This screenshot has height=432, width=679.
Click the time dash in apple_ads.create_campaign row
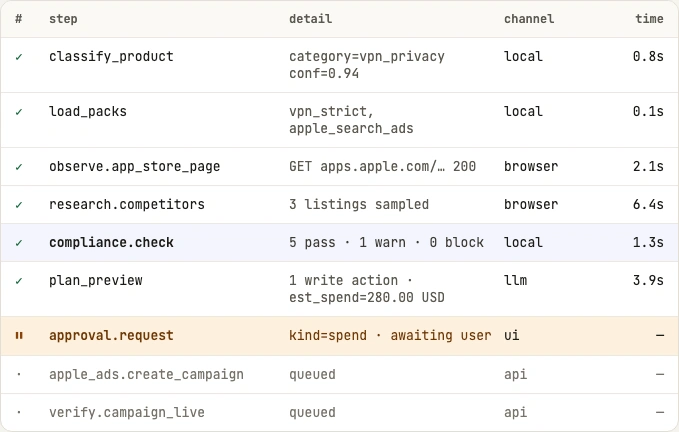click(660, 374)
